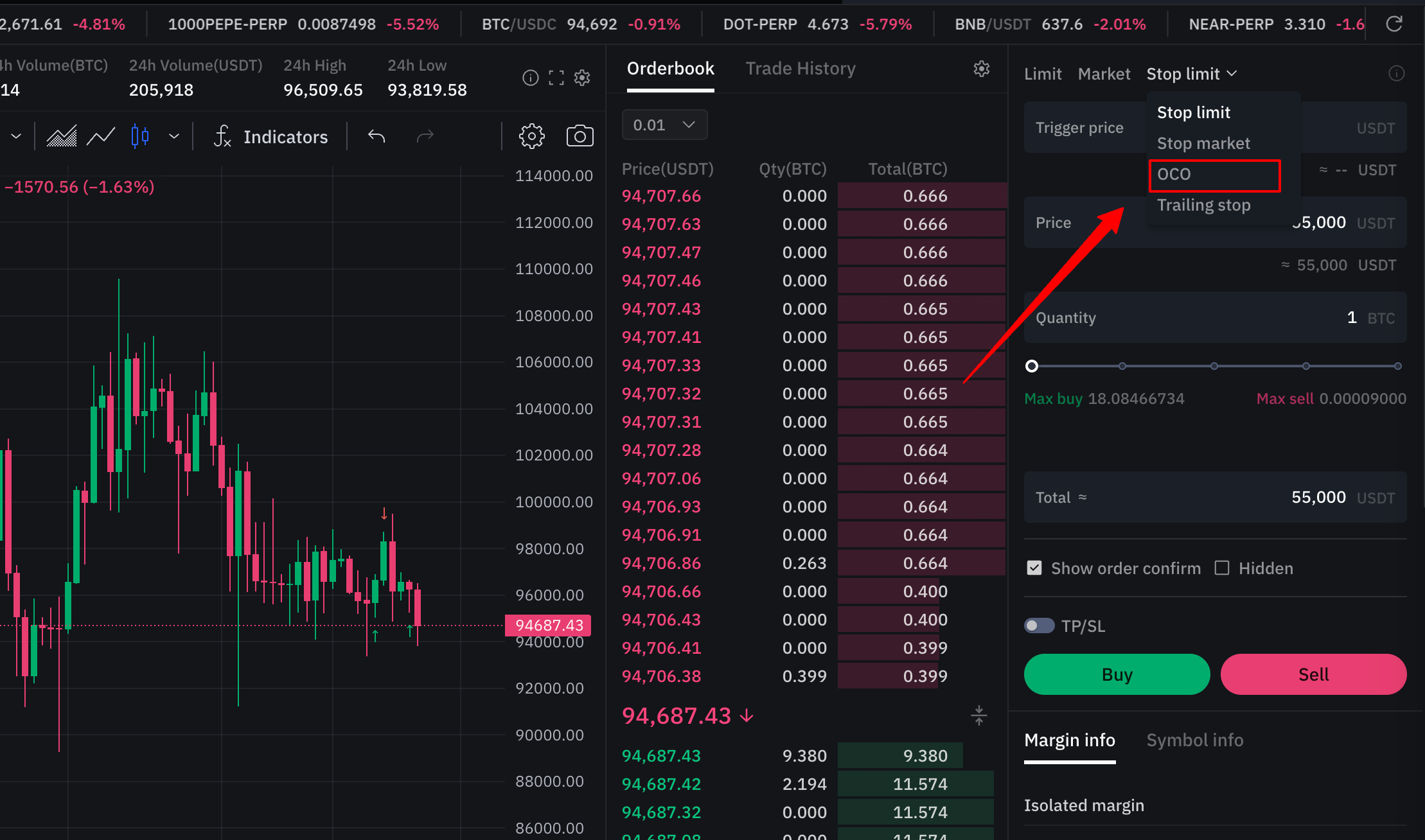Viewport: 1425px width, 840px height.
Task: Toggle the TP/SL switch
Action: 1040,626
